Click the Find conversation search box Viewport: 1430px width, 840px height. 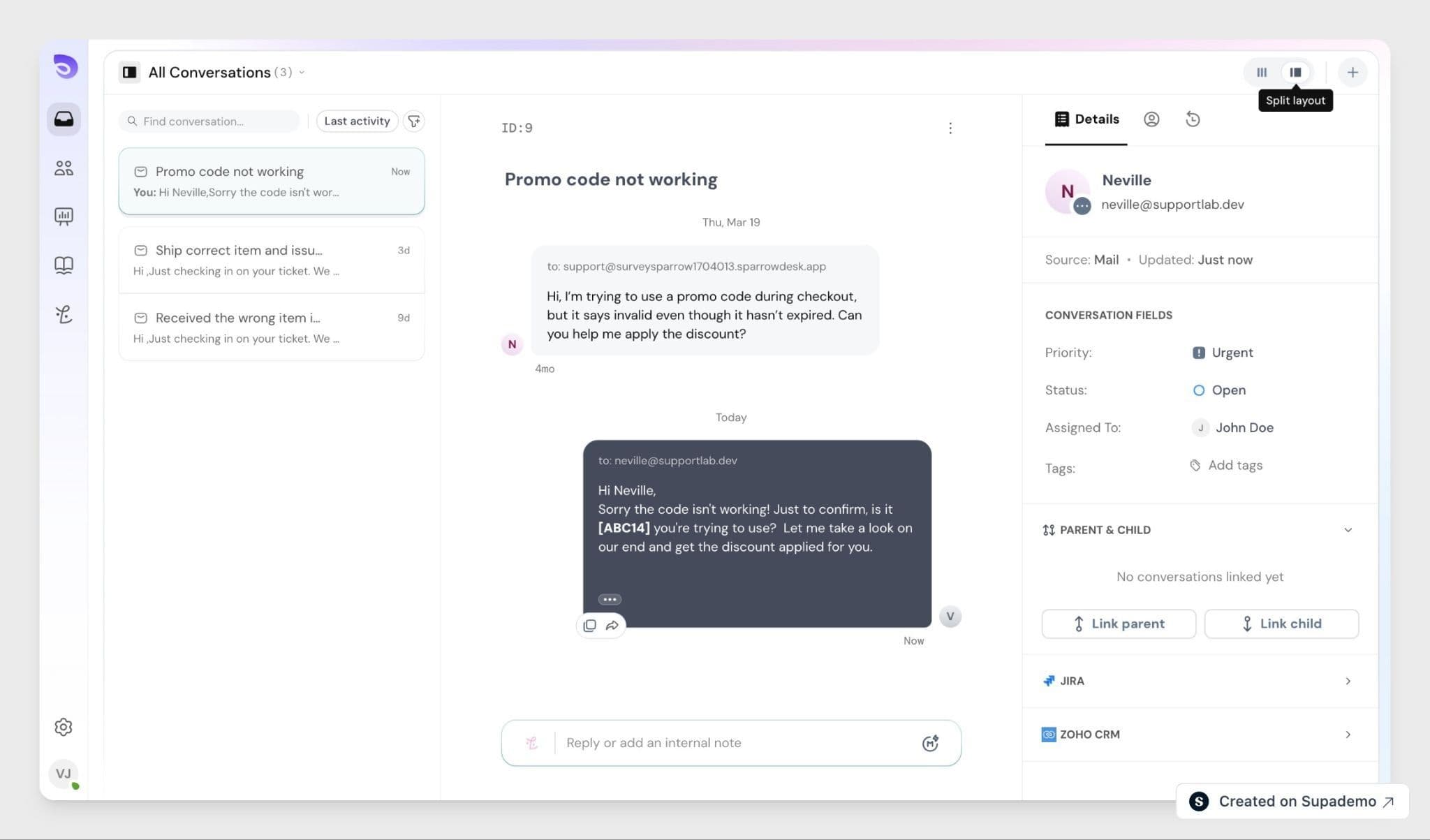click(x=209, y=121)
